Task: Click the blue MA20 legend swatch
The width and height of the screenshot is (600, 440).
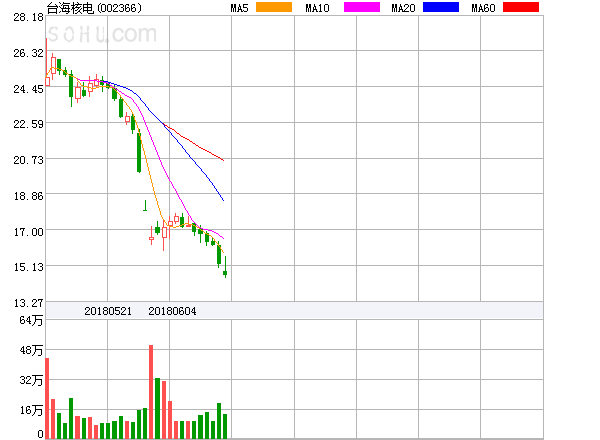Action: pyautogui.click(x=441, y=7)
